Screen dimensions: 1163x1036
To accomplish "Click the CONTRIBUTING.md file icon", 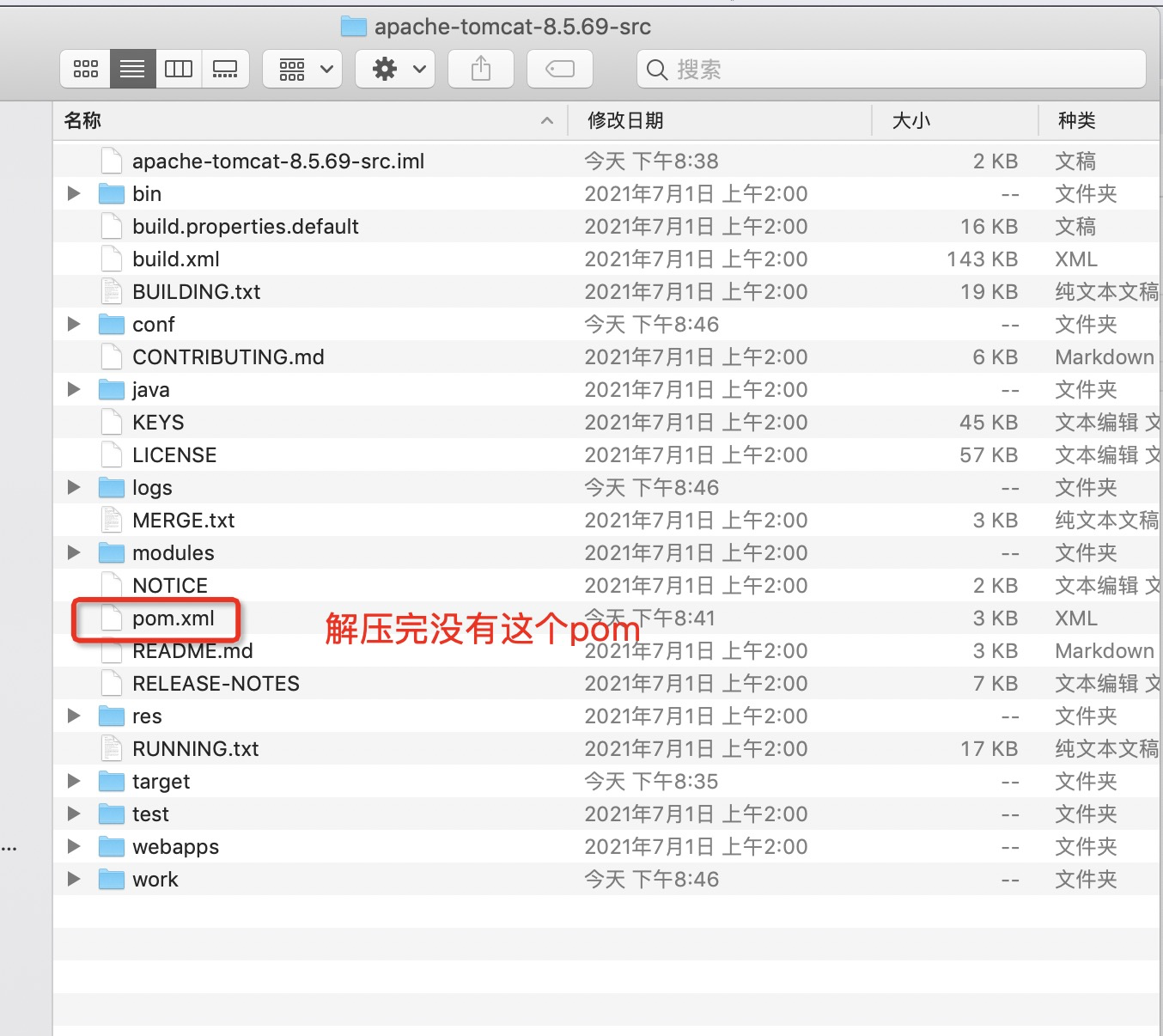I will [112, 357].
